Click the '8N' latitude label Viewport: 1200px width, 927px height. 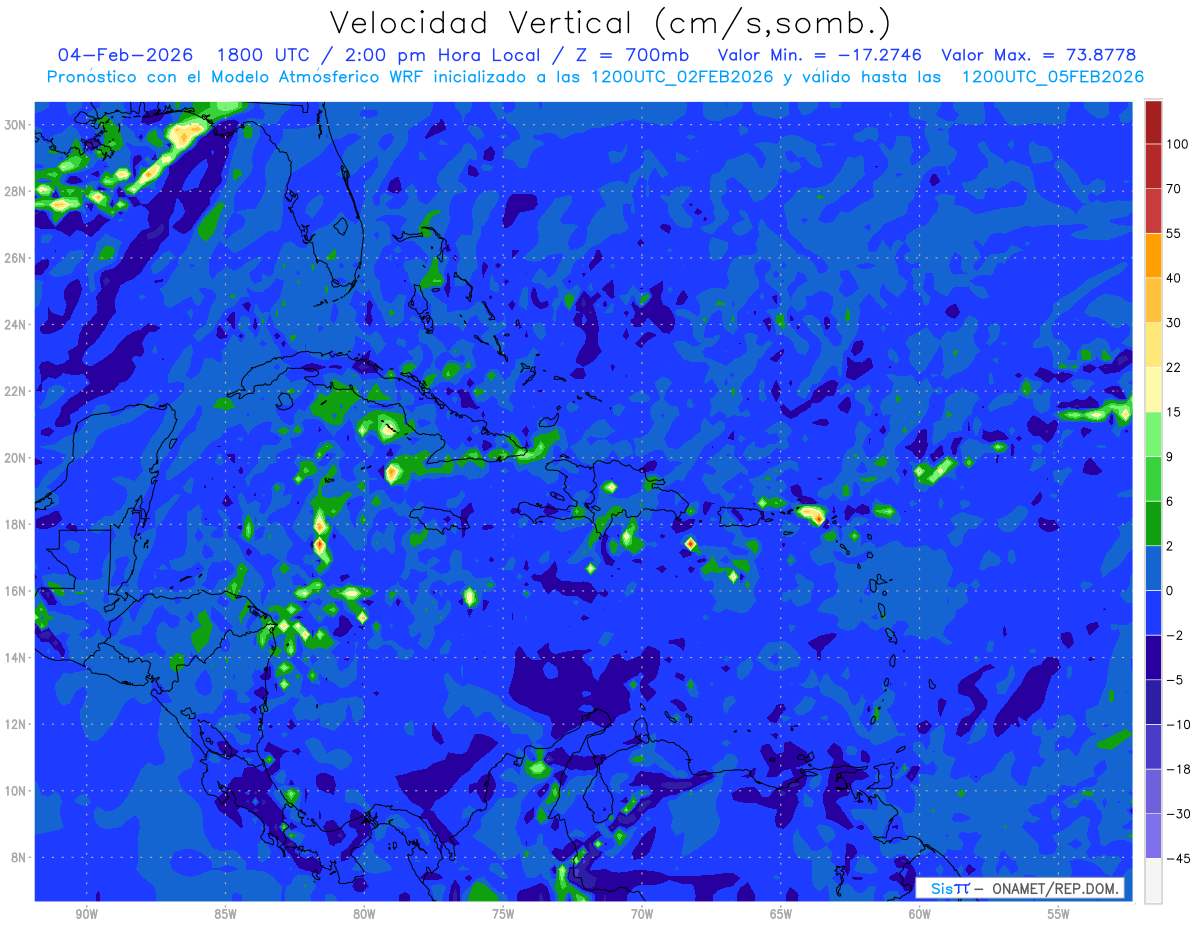pyautogui.click(x=20, y=857)
